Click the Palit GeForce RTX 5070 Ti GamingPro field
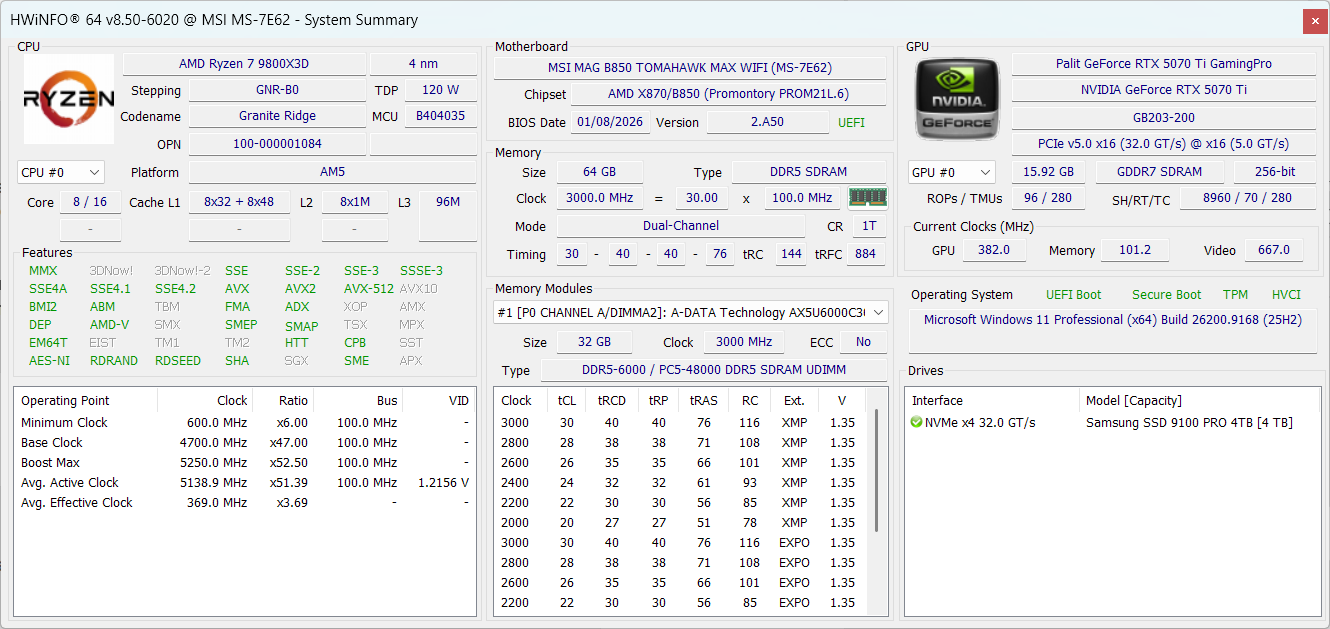This screenshot has width=1330, height=629. (x=1164, y=64)
